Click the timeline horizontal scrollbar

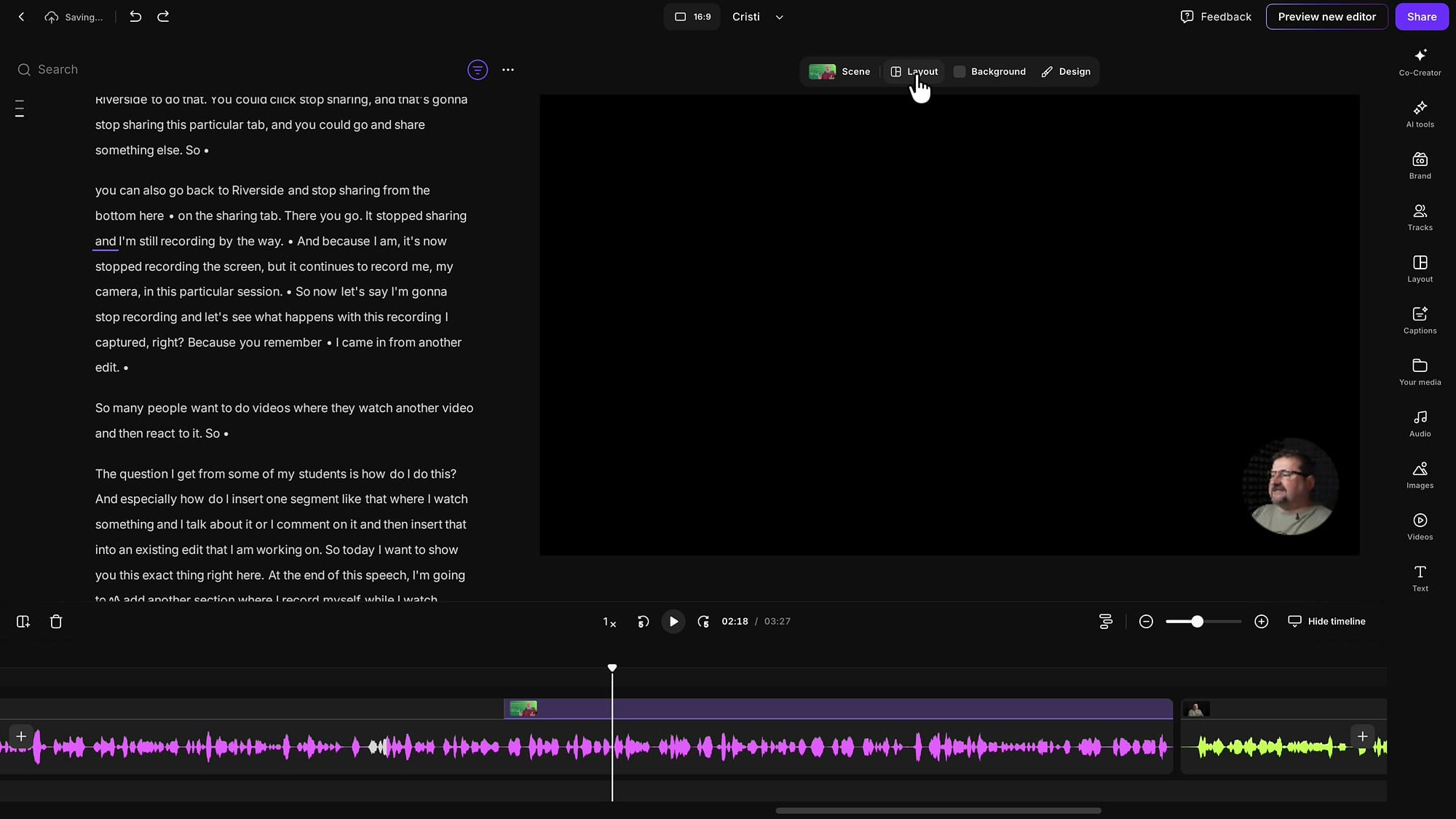[x=938, y=811]
